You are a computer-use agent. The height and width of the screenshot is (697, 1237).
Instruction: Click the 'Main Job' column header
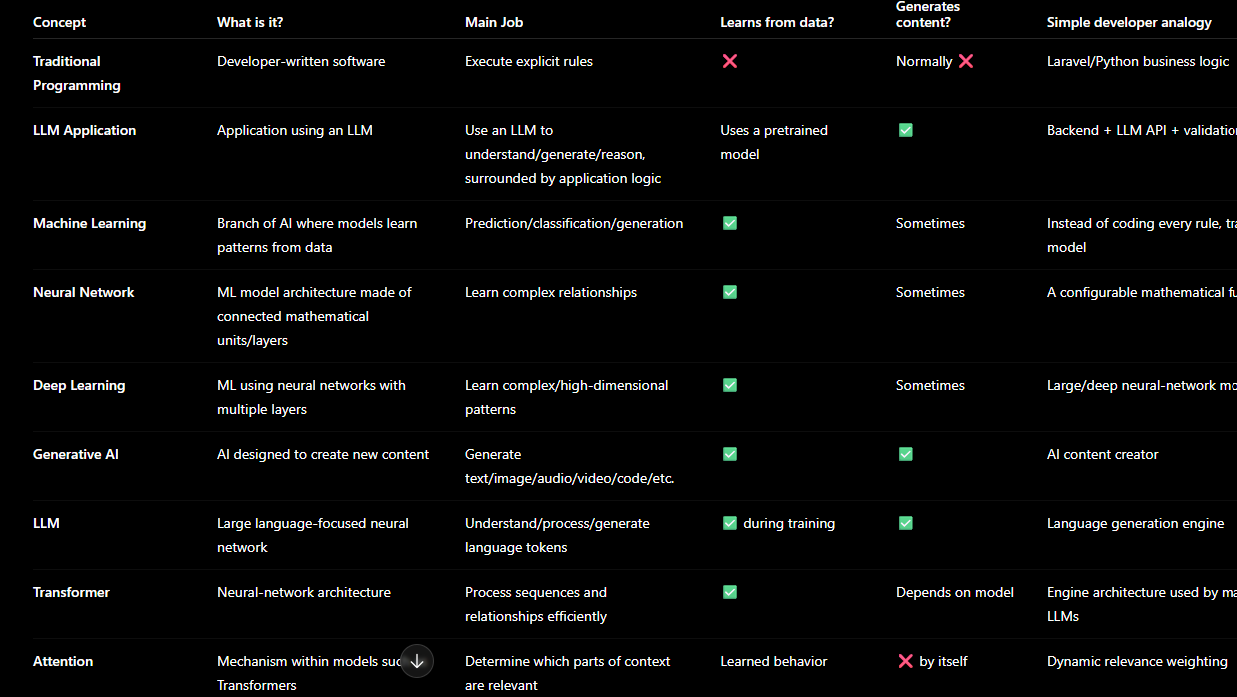click(x=494, y=22)
